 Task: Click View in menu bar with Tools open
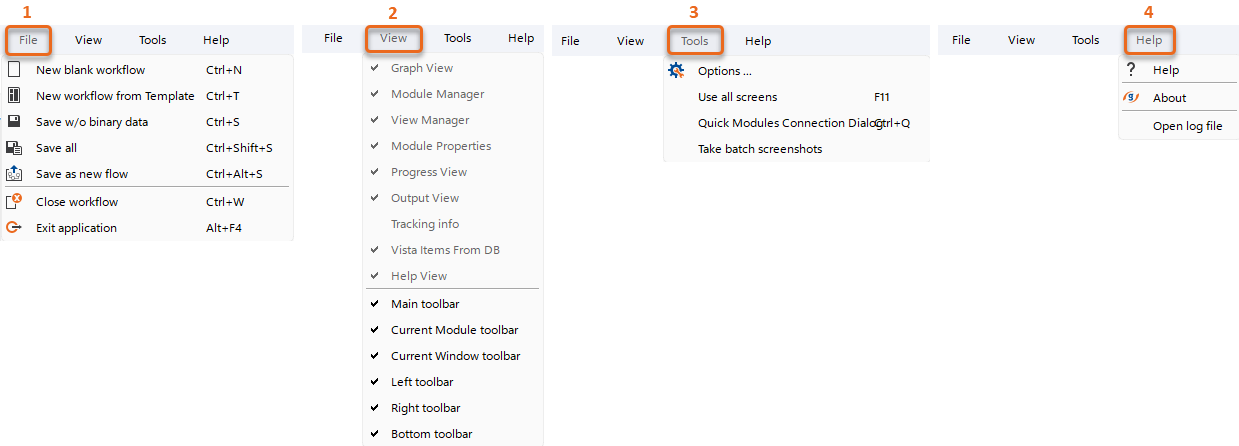pyautogui.click(x=630, y=41)
